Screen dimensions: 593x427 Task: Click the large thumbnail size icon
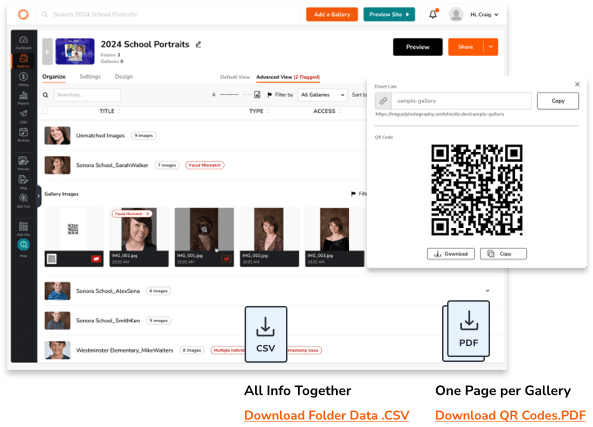(x=257, y=95)
